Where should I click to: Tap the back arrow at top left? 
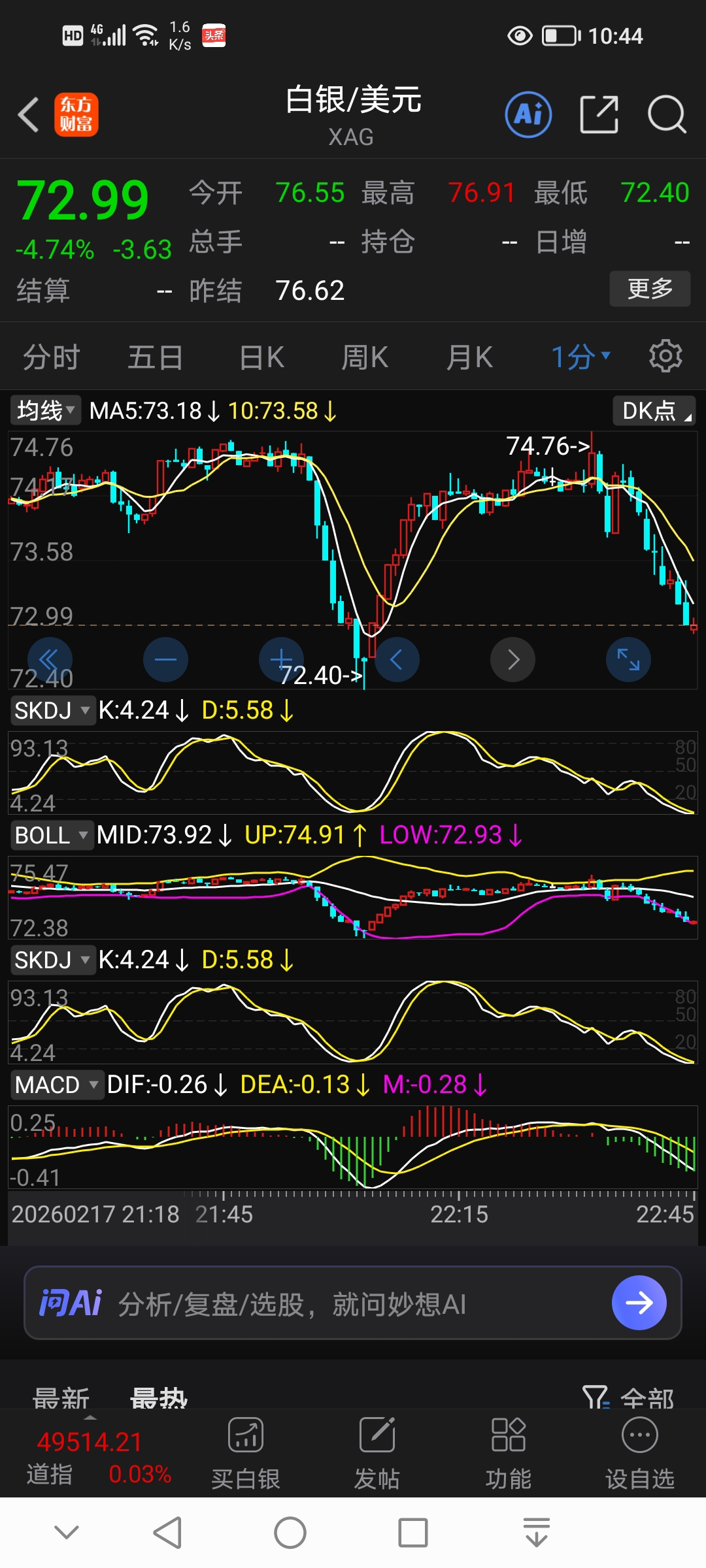[29, 115]
